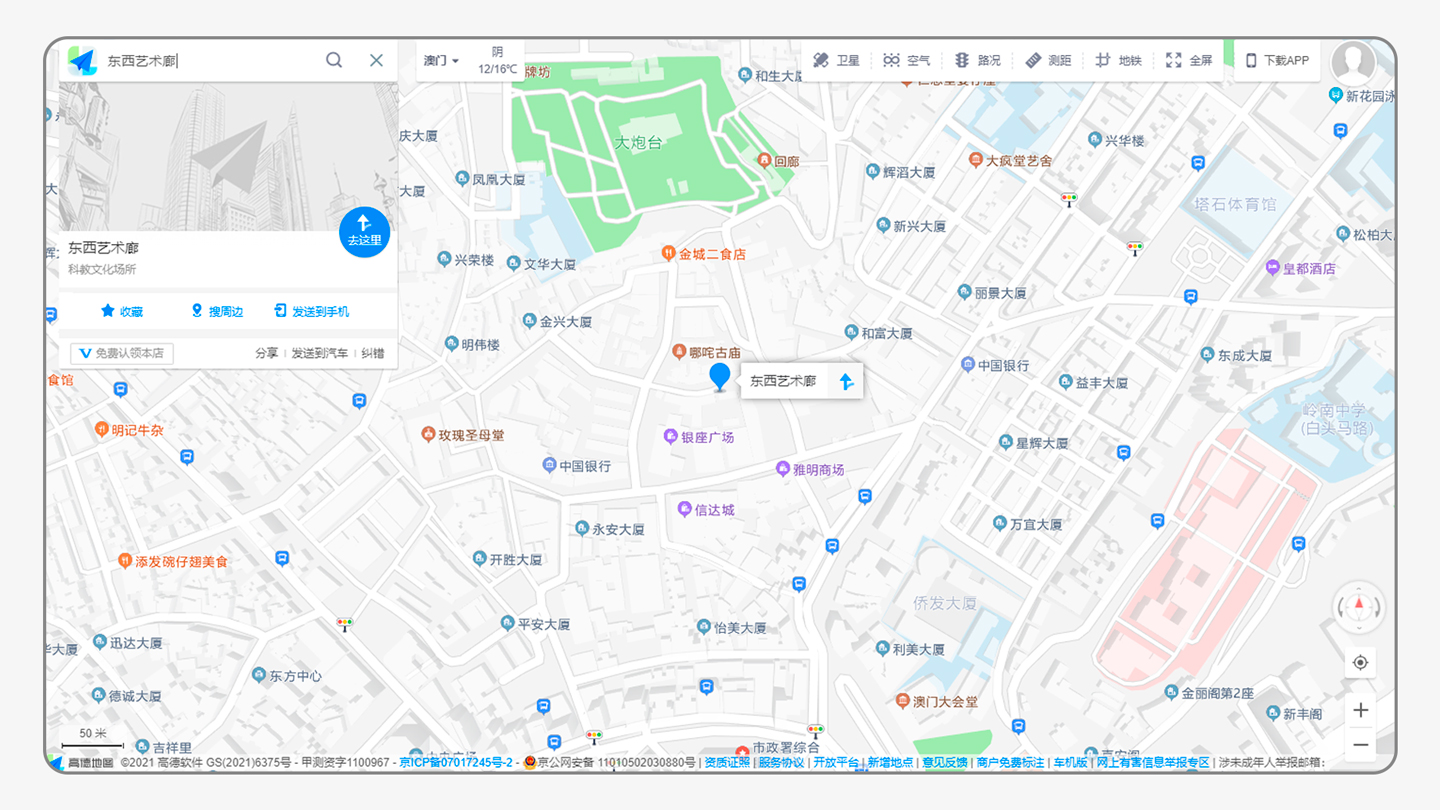This screenshot has width=1440, height=810.
Task: Click the compass rotation control
Action: point(1359,607)
